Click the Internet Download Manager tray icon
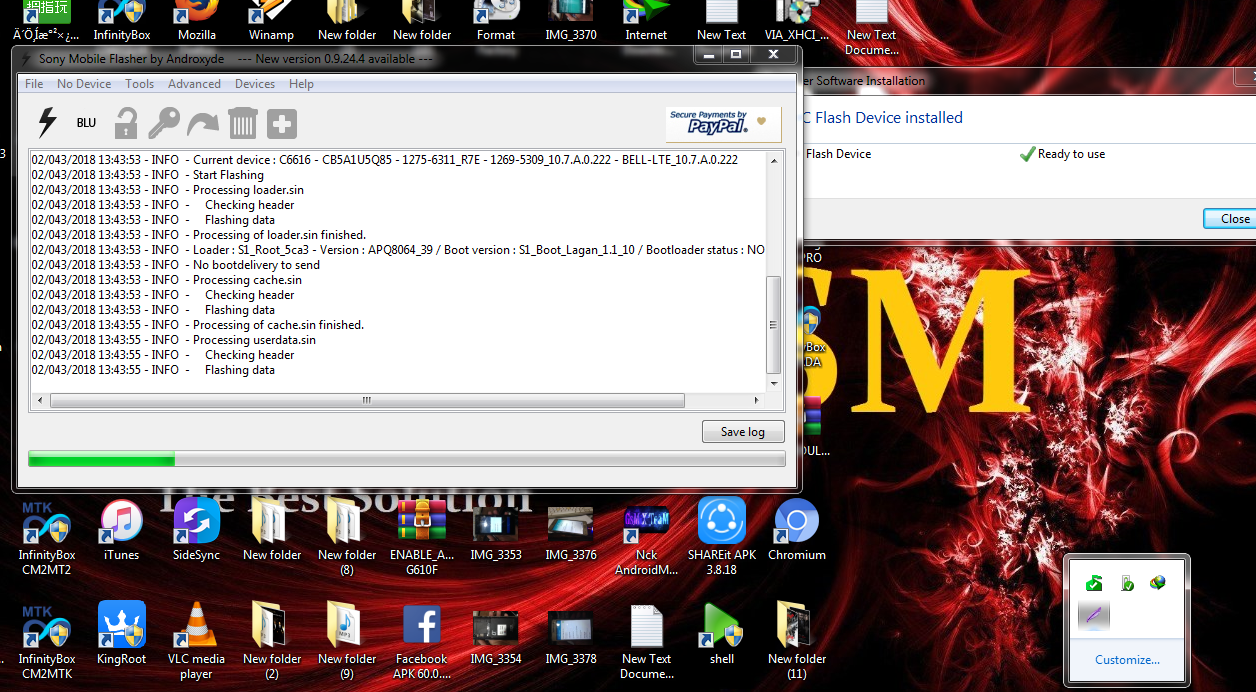 [x=1158, y=583]
